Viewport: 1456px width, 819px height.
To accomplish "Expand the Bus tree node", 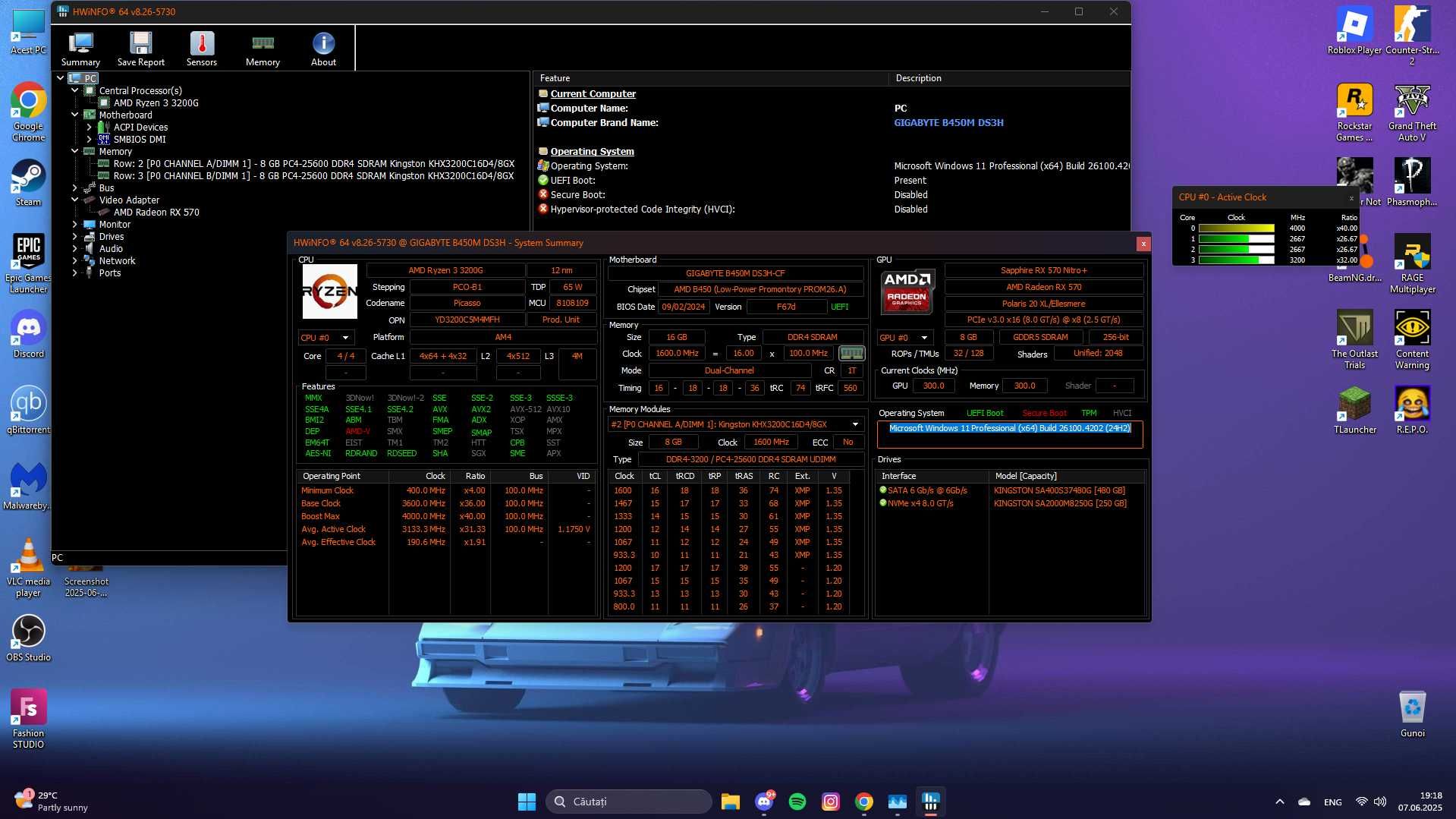I will pyautogui.click(x=75, y=187).
